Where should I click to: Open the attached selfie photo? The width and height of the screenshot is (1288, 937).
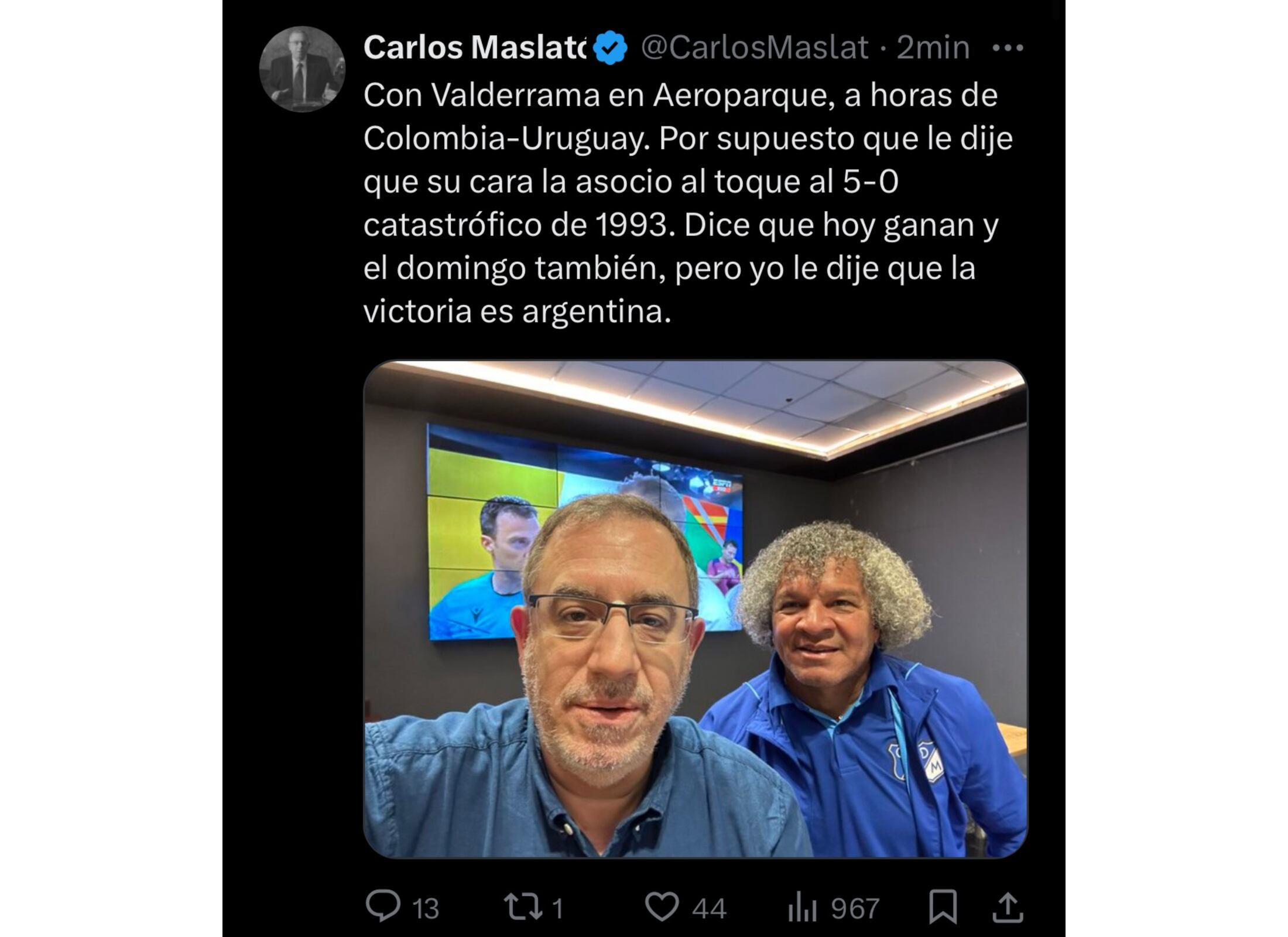[x=696, y=609]
